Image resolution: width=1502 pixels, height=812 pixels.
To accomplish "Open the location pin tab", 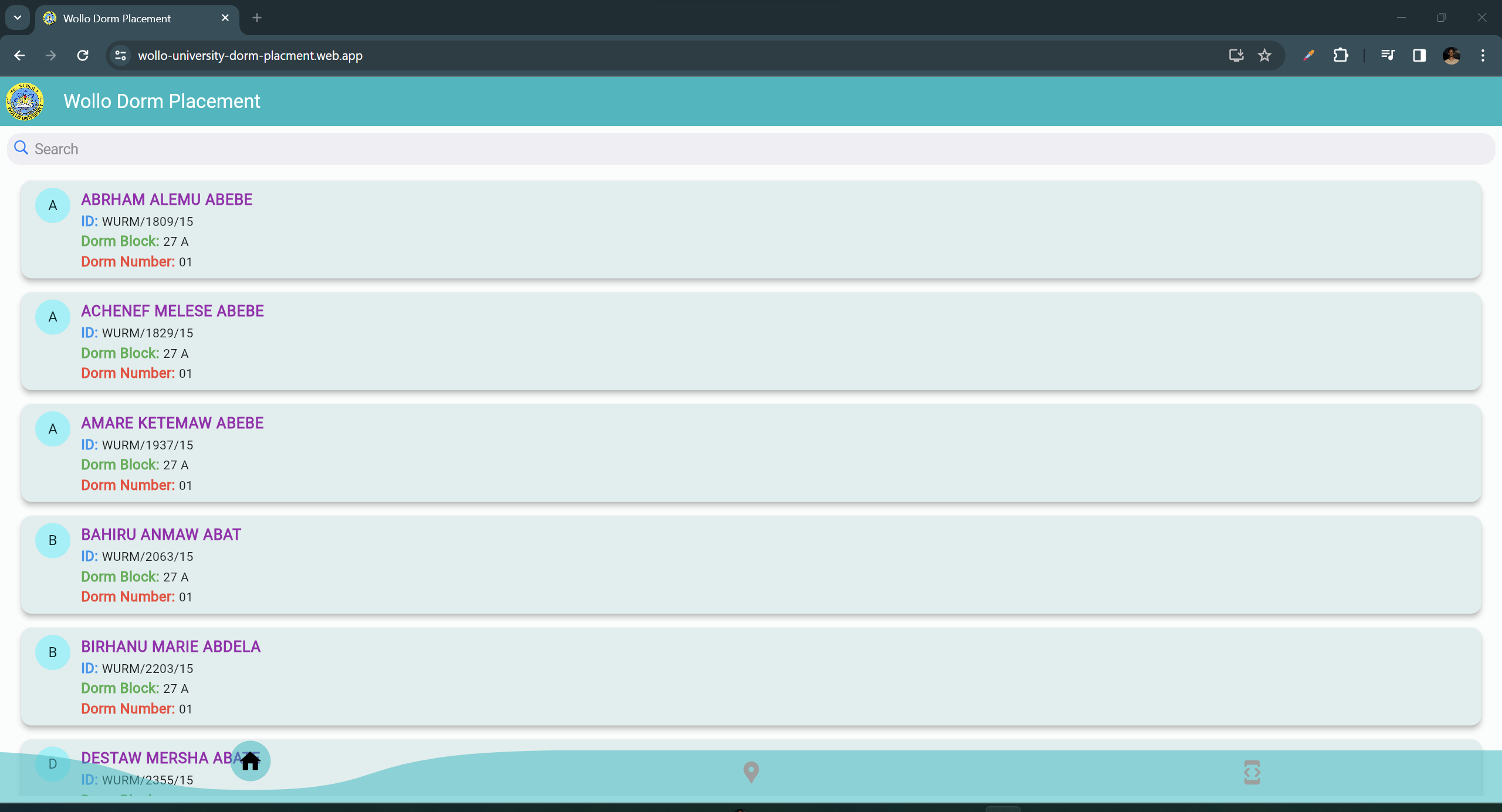I will (751, 772).
